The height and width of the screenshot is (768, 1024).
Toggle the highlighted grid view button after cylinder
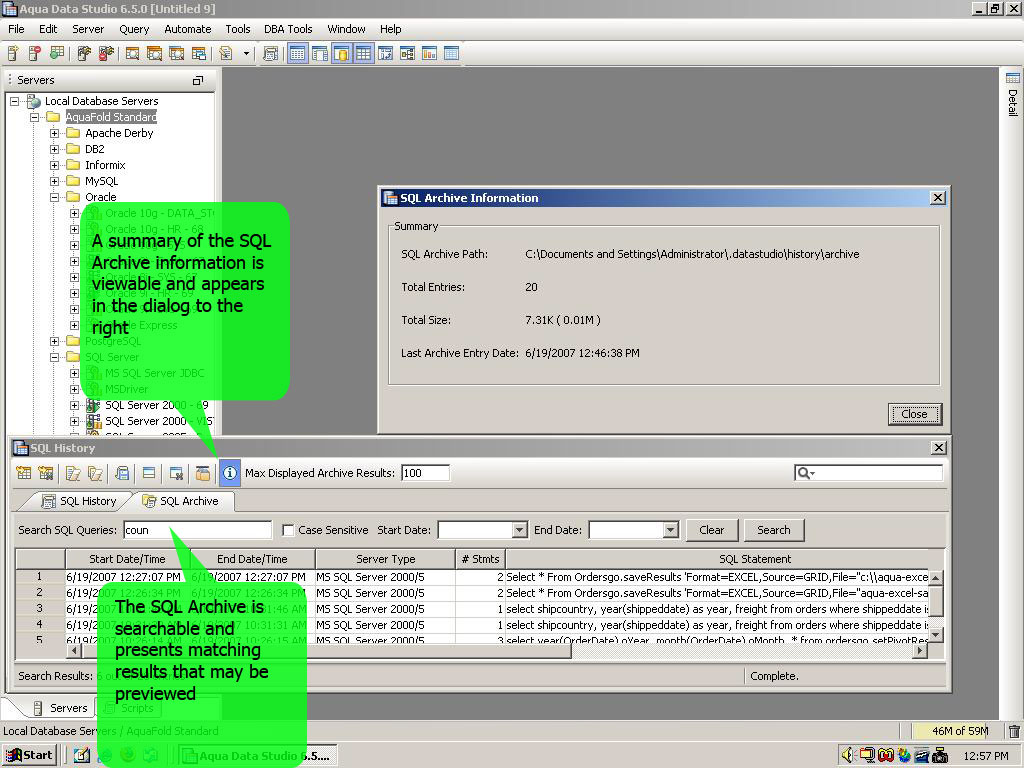click(x=363, y=54)
